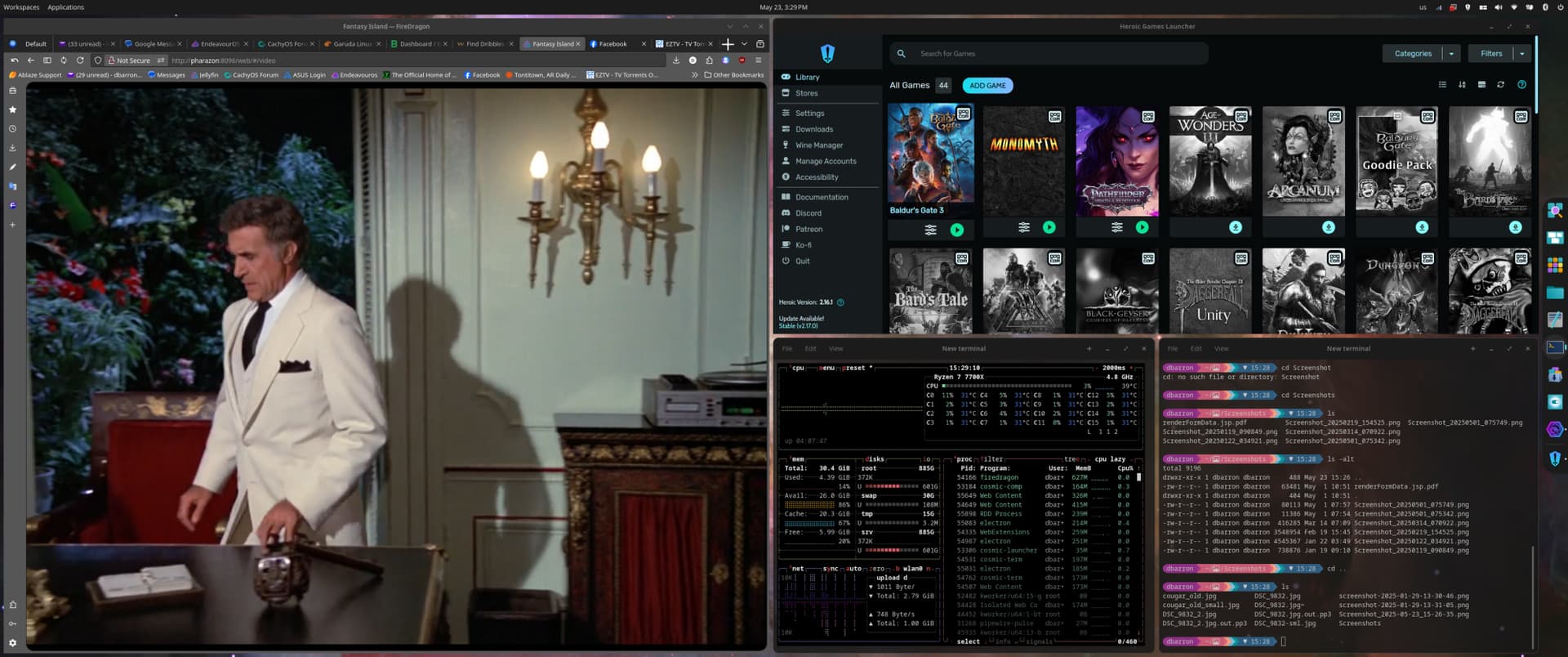Open a new browser tab
Viewport: 1568px width, 657px height.
[x=728, y=44]
